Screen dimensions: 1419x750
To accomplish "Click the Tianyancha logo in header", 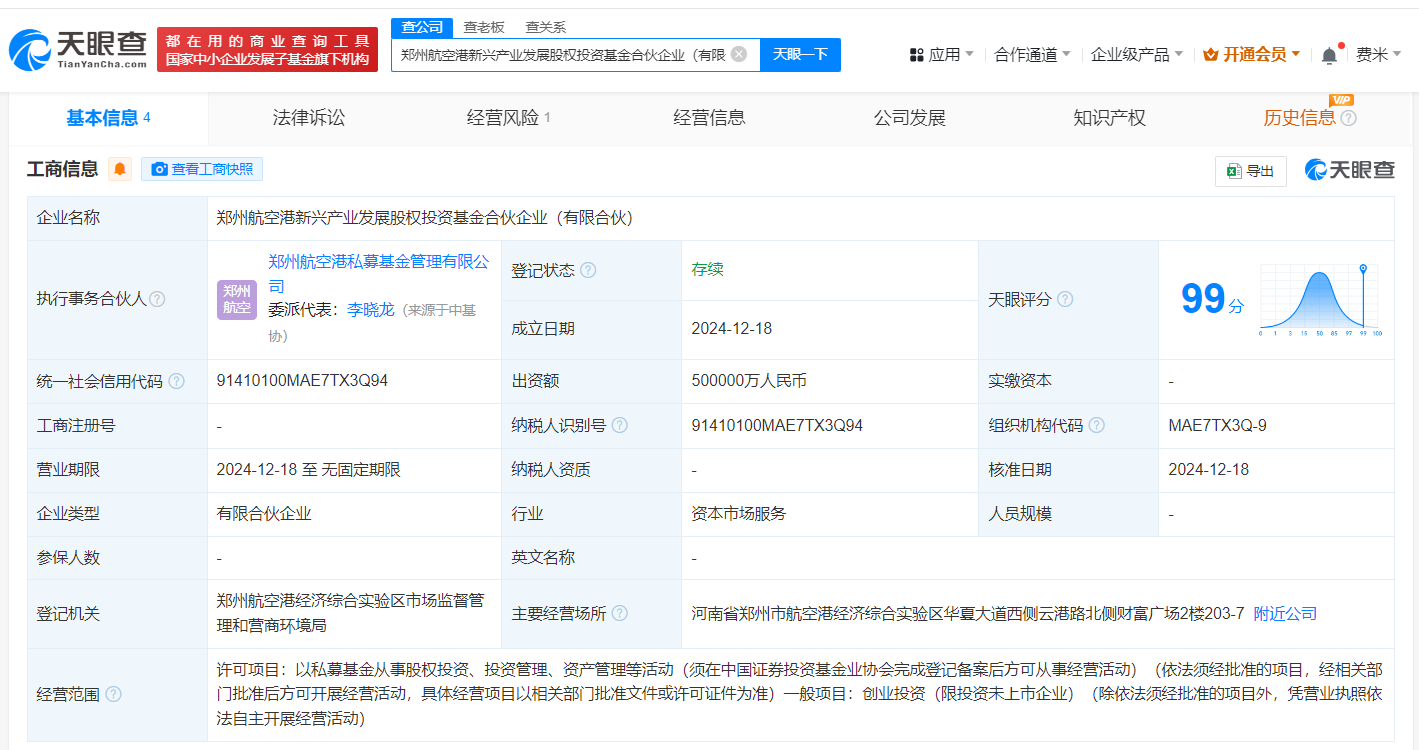I will click(x=78, y=49).
